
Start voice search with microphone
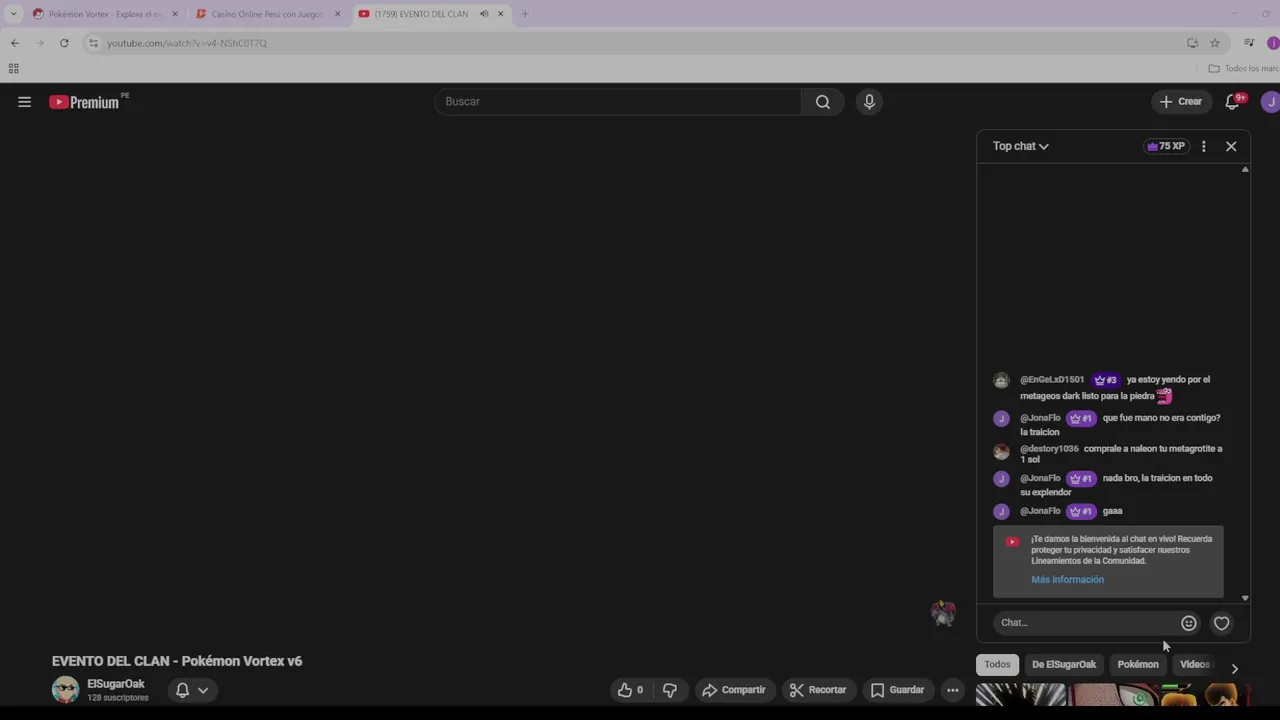tap(869, 102)
